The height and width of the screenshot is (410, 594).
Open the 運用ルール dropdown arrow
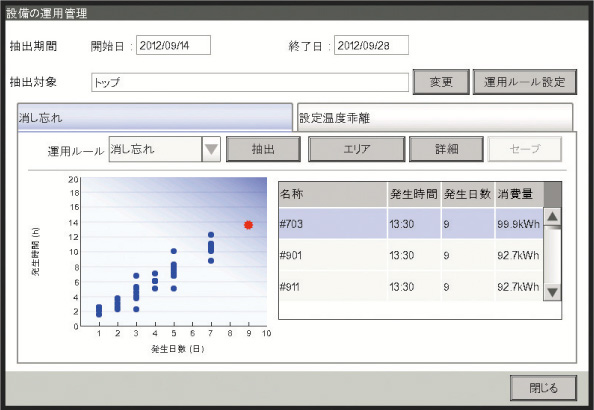[x=211, y=149]
